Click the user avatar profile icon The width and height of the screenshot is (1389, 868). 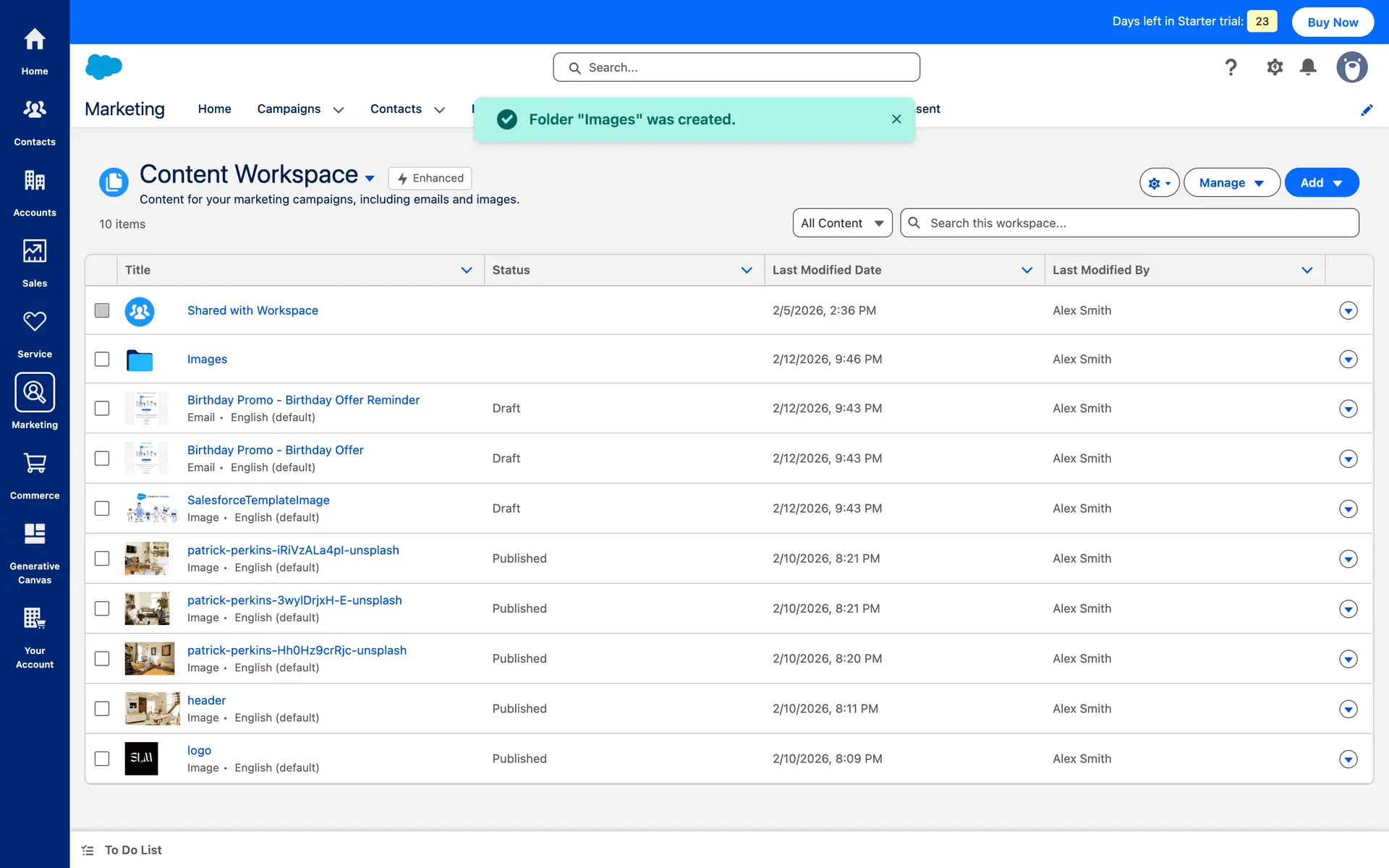click(x=1351, y=67)
